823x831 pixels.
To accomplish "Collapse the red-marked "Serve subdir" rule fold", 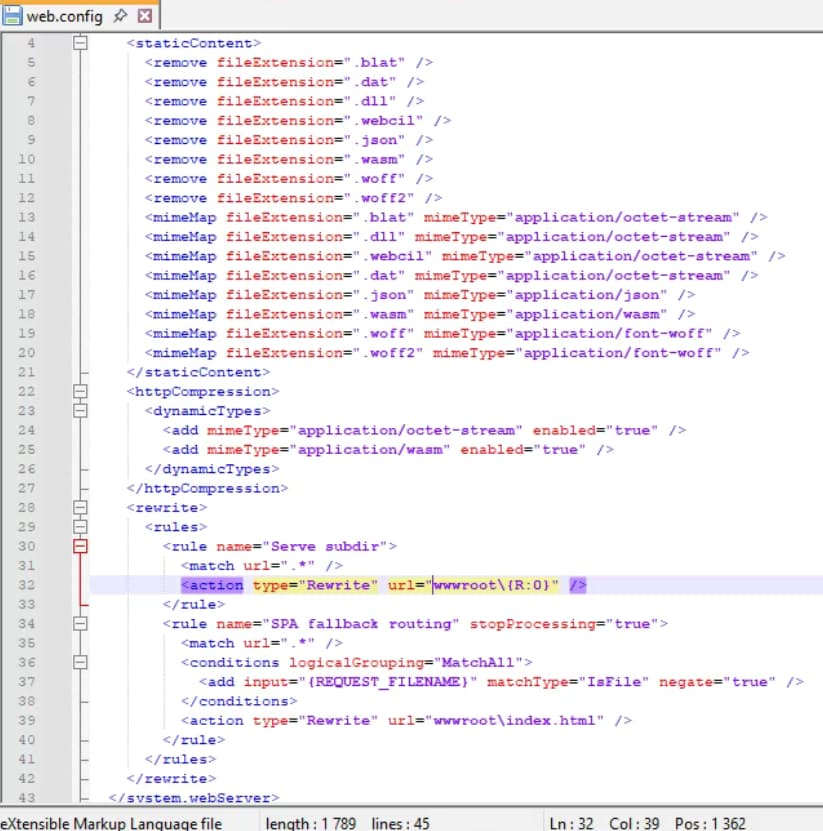I will pyautogui.click(x=81, y=546).
